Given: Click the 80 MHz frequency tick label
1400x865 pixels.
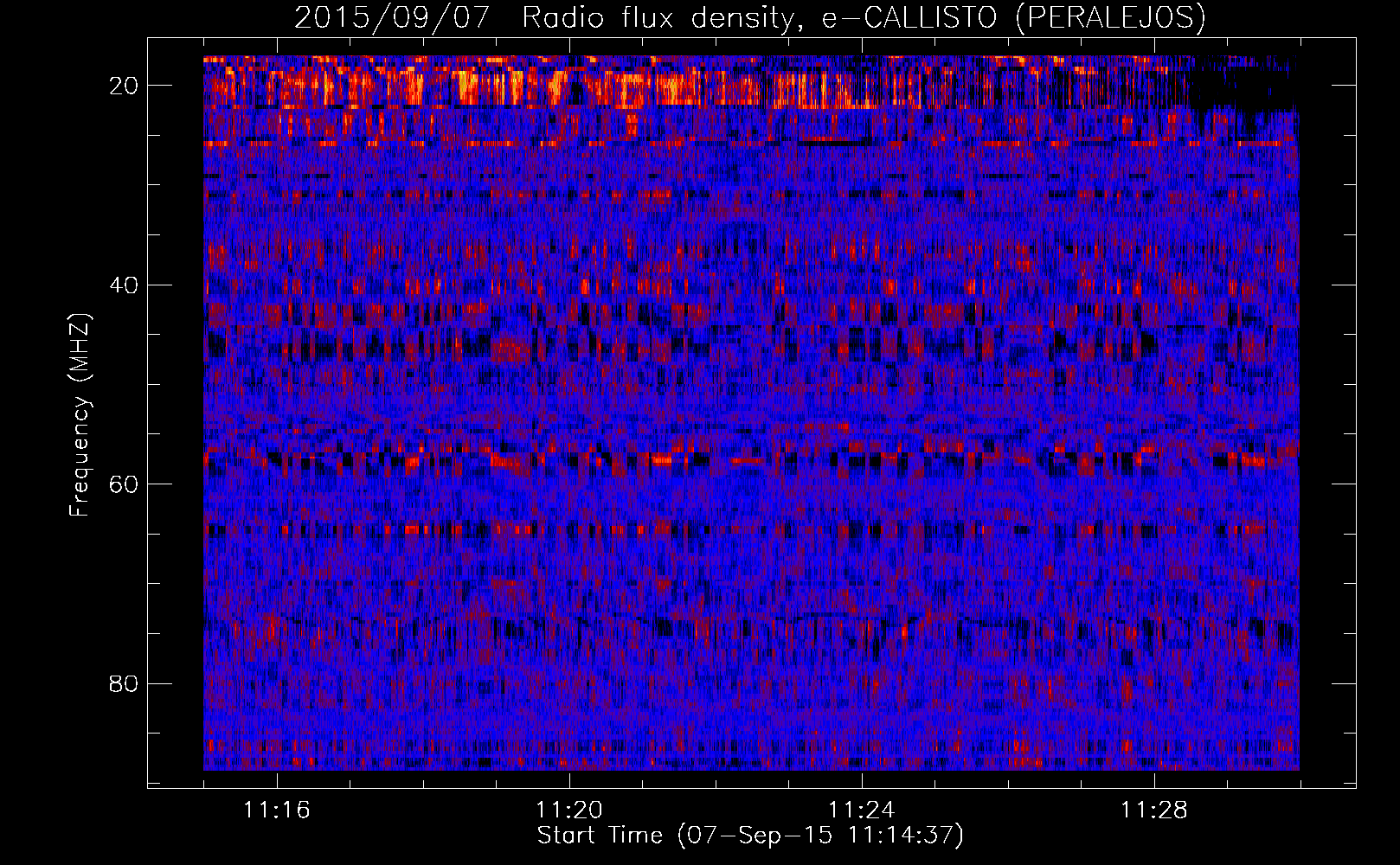Looking at the screenshot, I should pos(125,683).
